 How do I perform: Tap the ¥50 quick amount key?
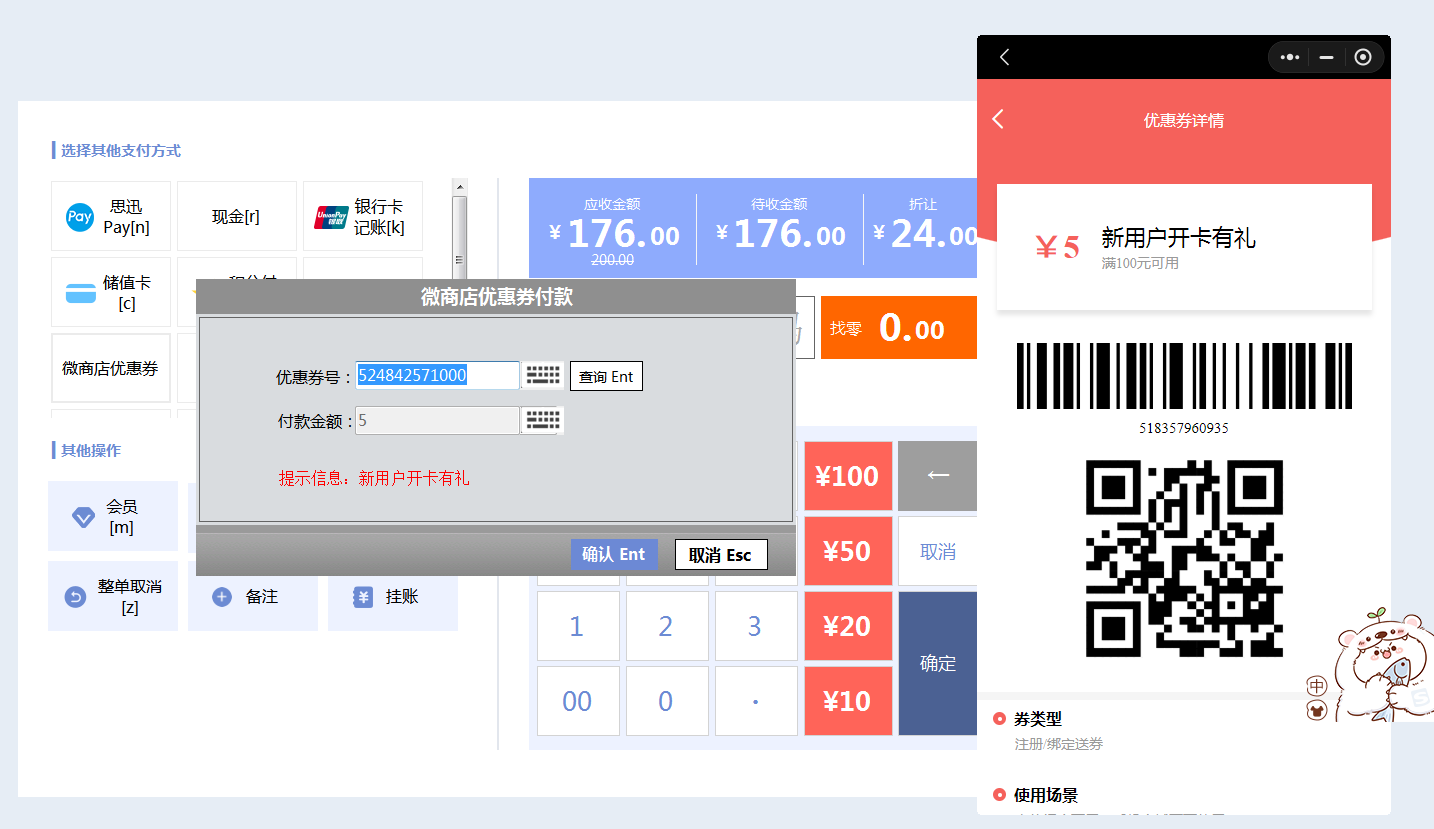pos(848,551)
